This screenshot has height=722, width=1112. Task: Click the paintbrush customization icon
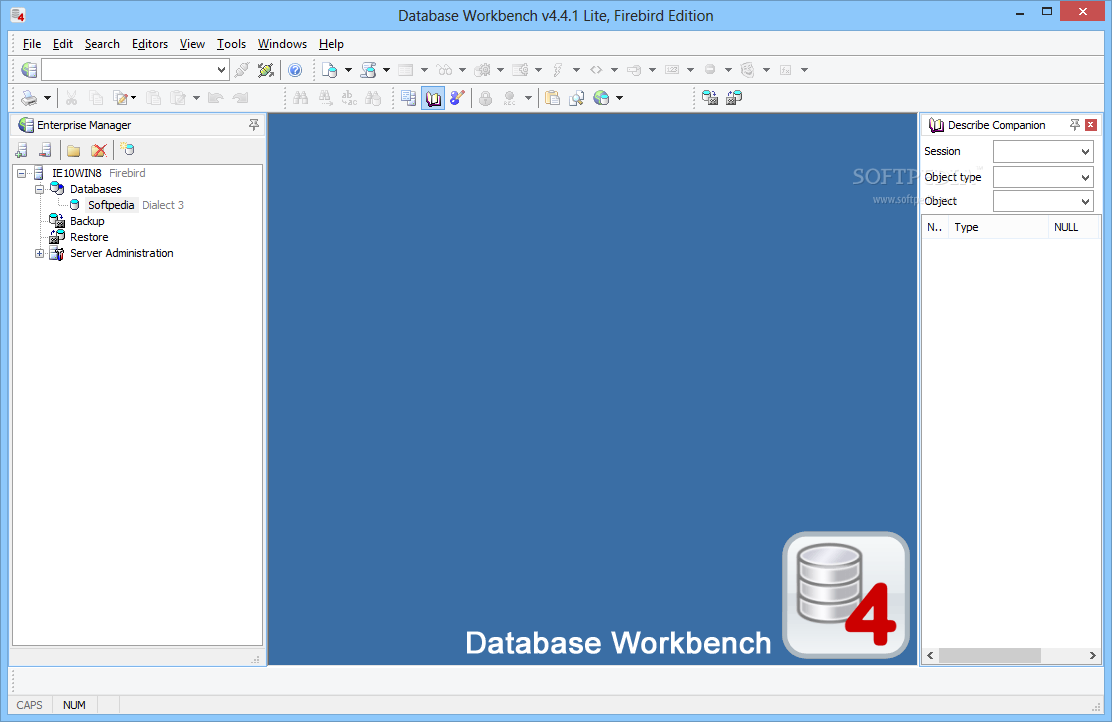coord(457,98)
